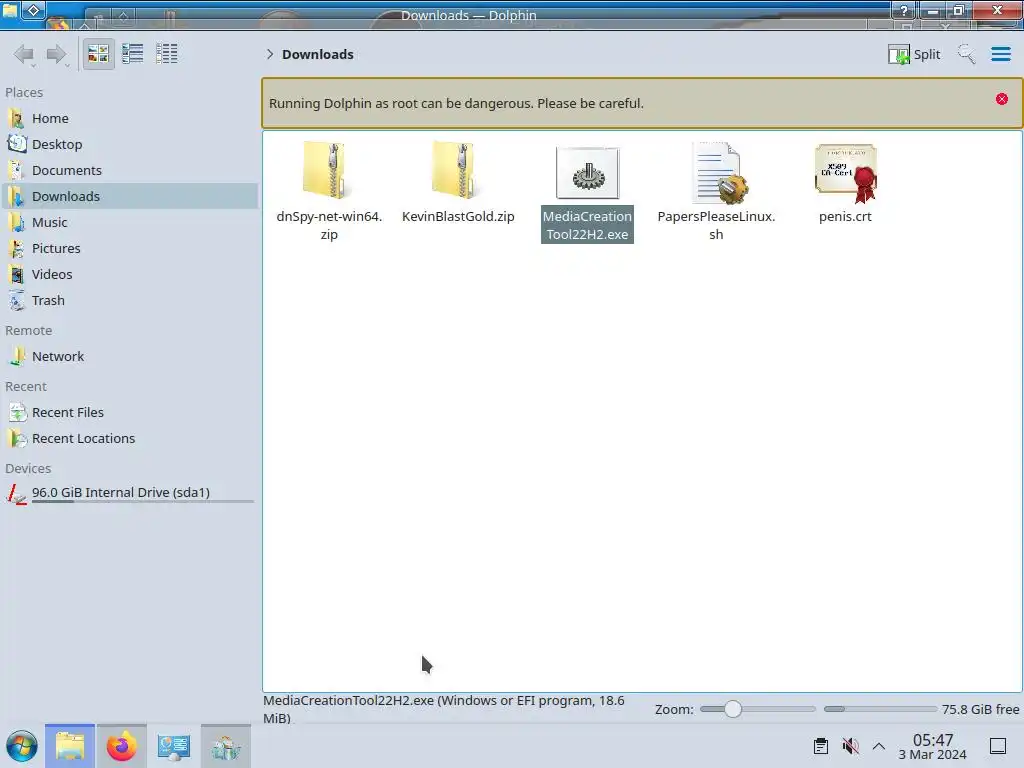The image size is (1024, 768).
Task: Open Network under Remote
Action: pos(130,357)
